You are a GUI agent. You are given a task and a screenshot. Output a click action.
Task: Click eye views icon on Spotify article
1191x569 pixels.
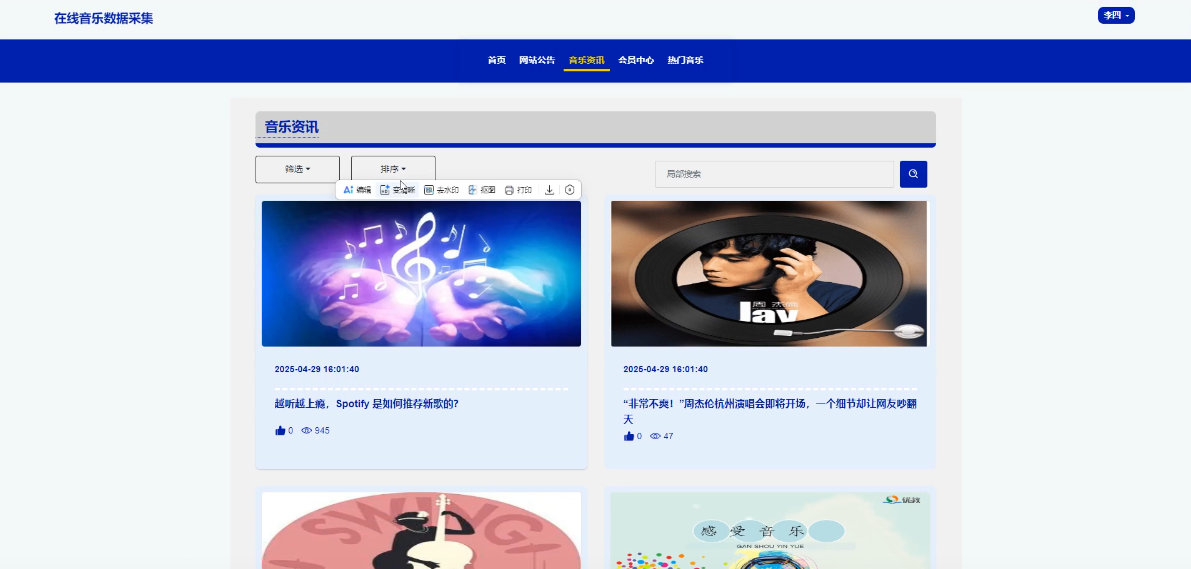point(307,431)
